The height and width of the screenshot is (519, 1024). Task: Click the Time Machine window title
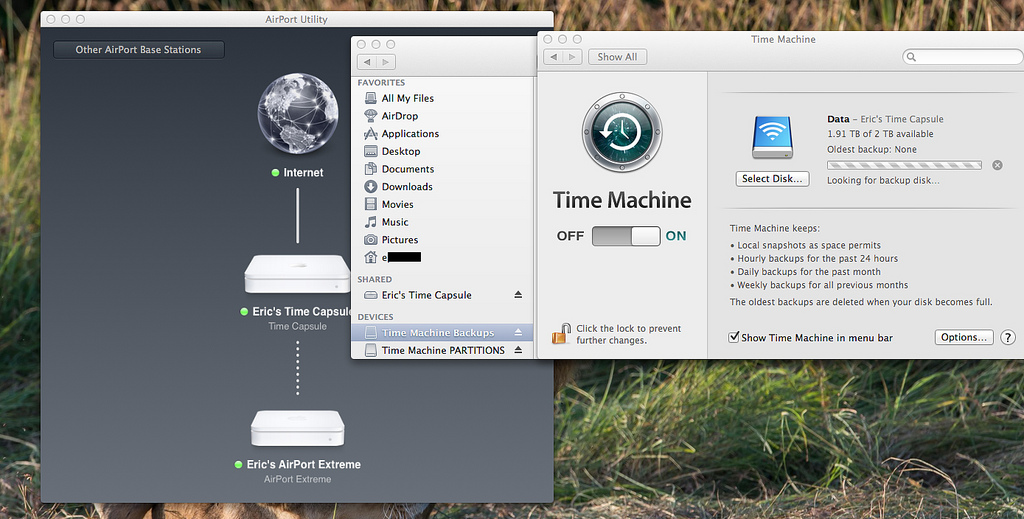[x=783, y=39]
